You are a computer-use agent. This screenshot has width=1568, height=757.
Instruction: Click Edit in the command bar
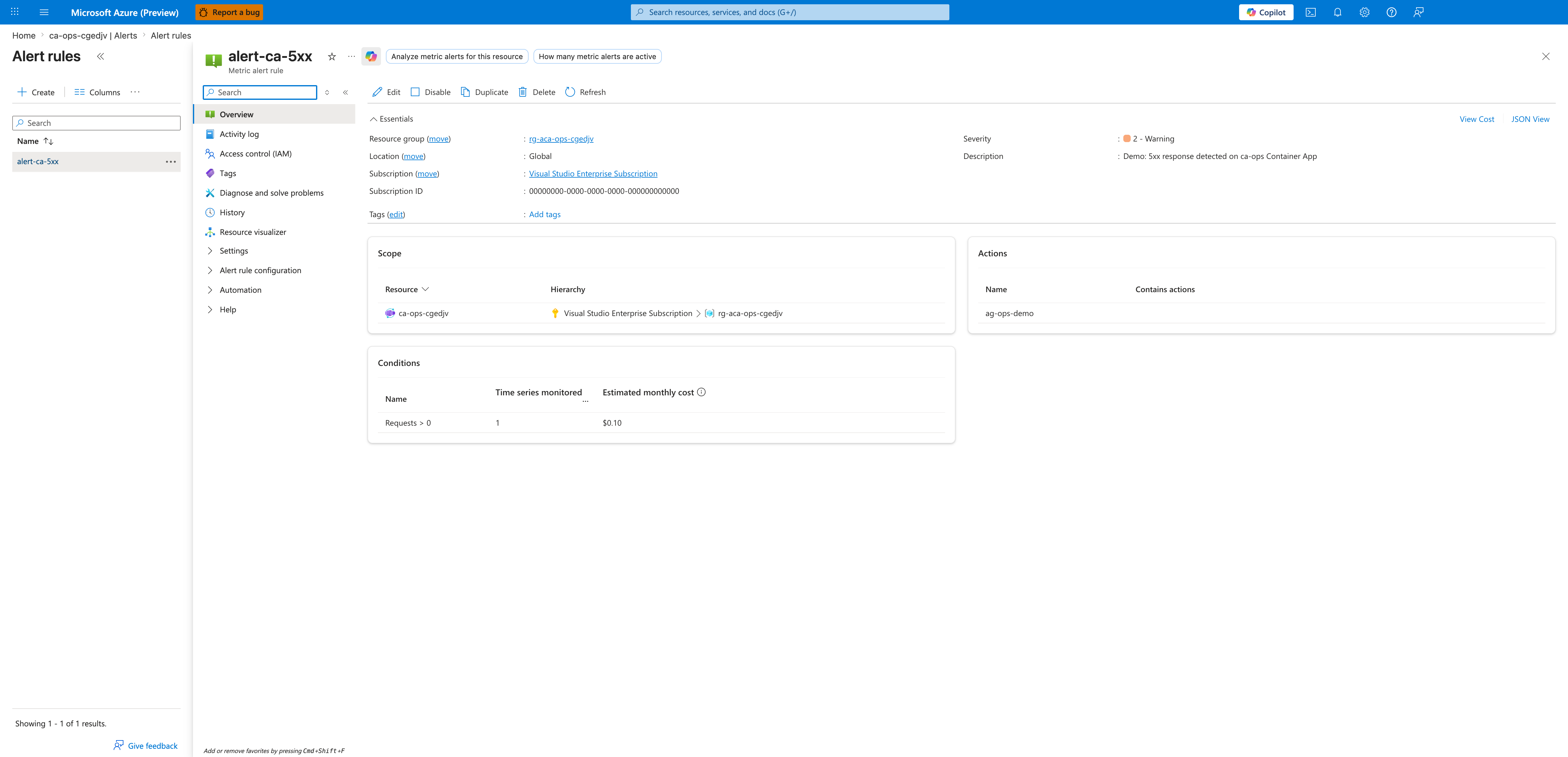click(386, 92)
